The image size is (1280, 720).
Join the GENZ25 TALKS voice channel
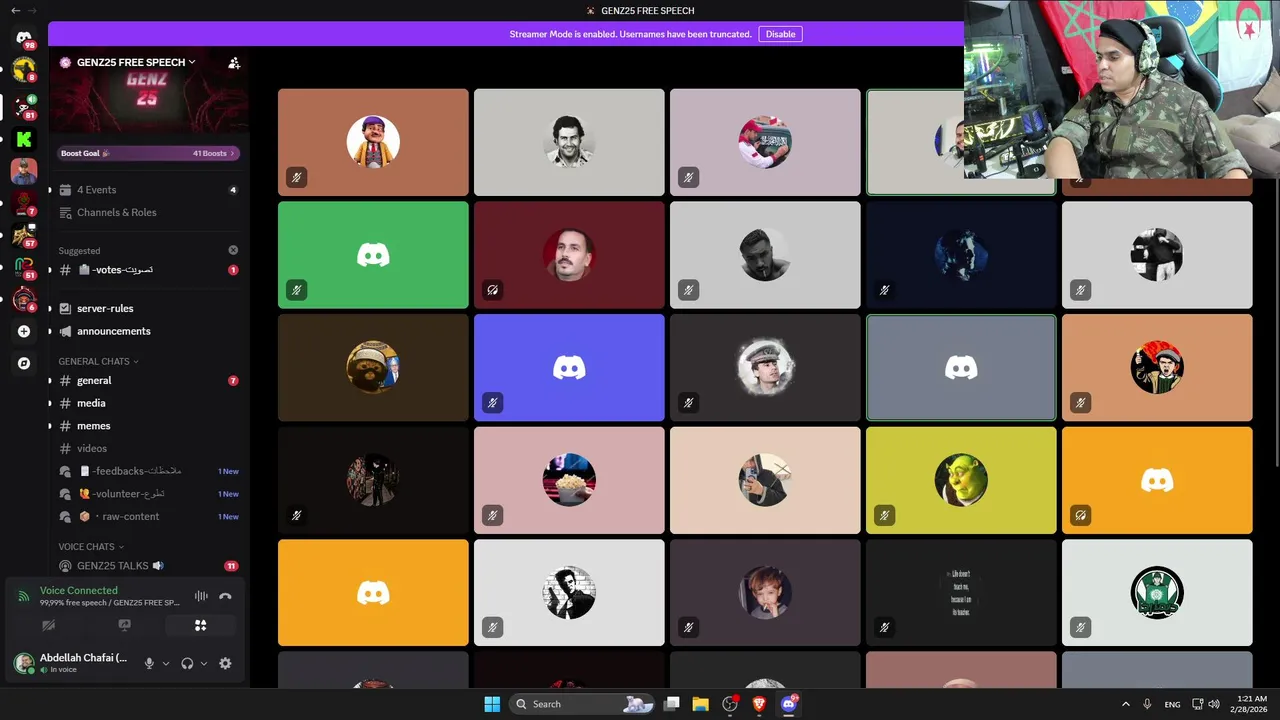(x=149, y=566)
